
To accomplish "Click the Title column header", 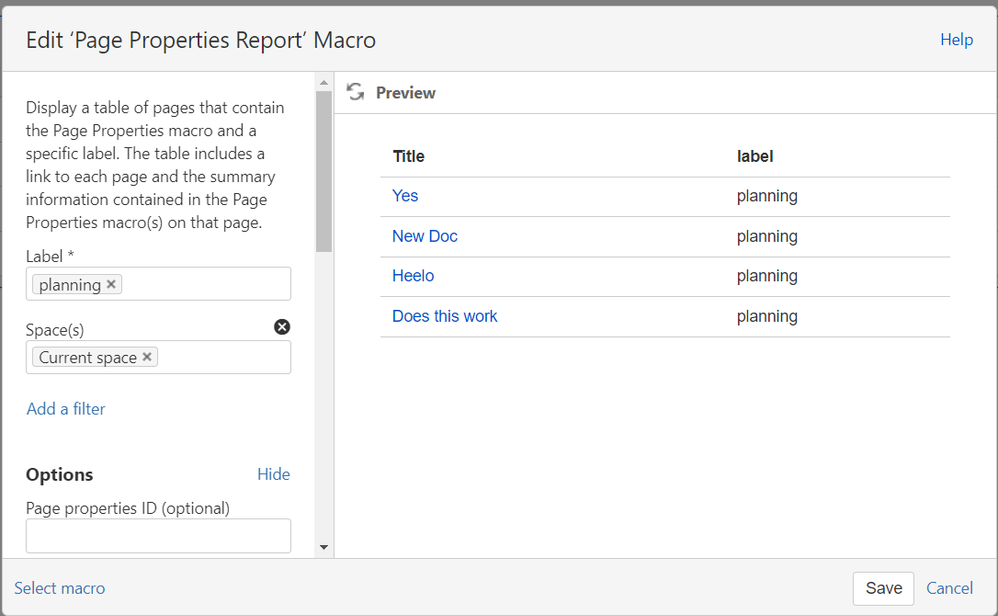I will click(409, 156).
